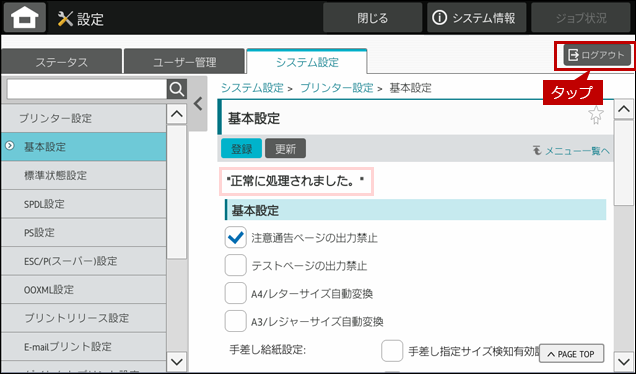
Task: Select 基本設定 in the sidebar menu
Action: (x=84, y=147)
